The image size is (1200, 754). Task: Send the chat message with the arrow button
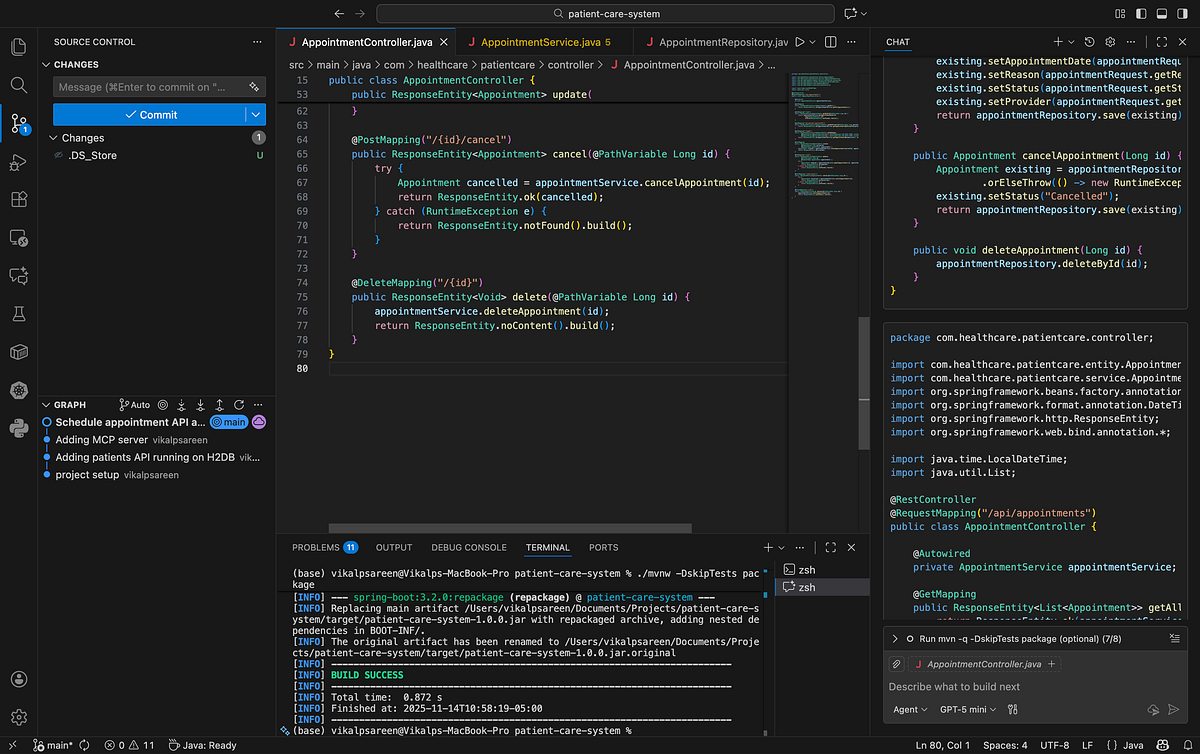pyautogui.click(x=1173, y=709)
